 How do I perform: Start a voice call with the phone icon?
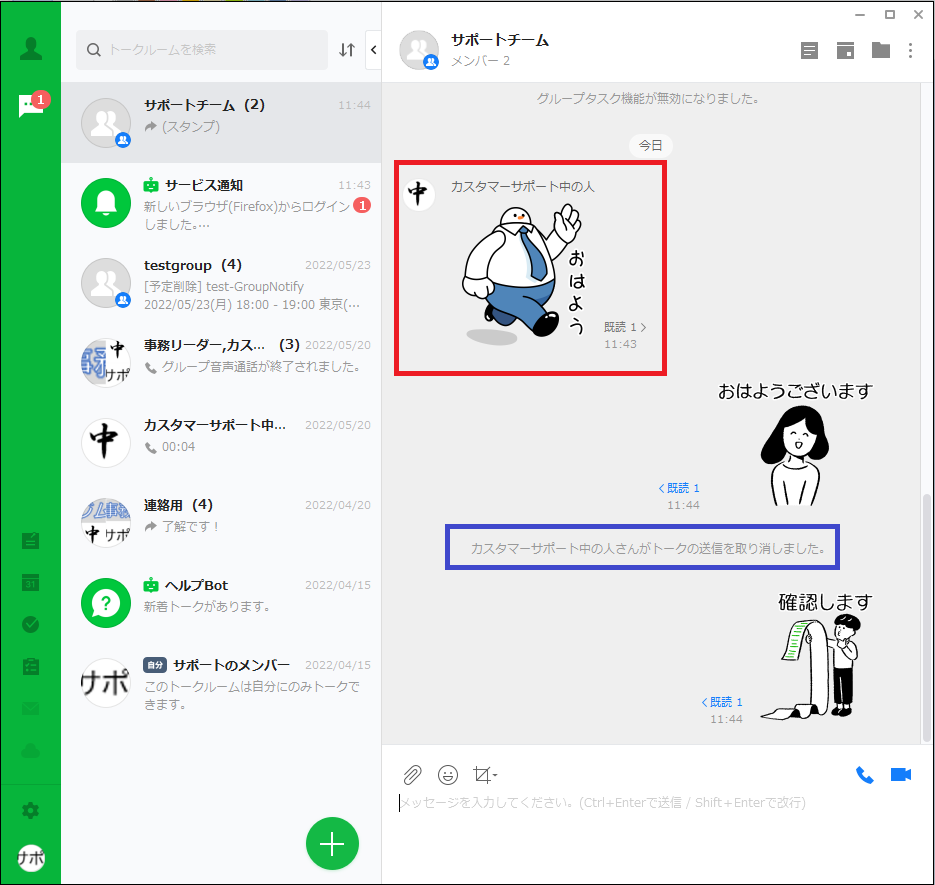tap(864, 775)
